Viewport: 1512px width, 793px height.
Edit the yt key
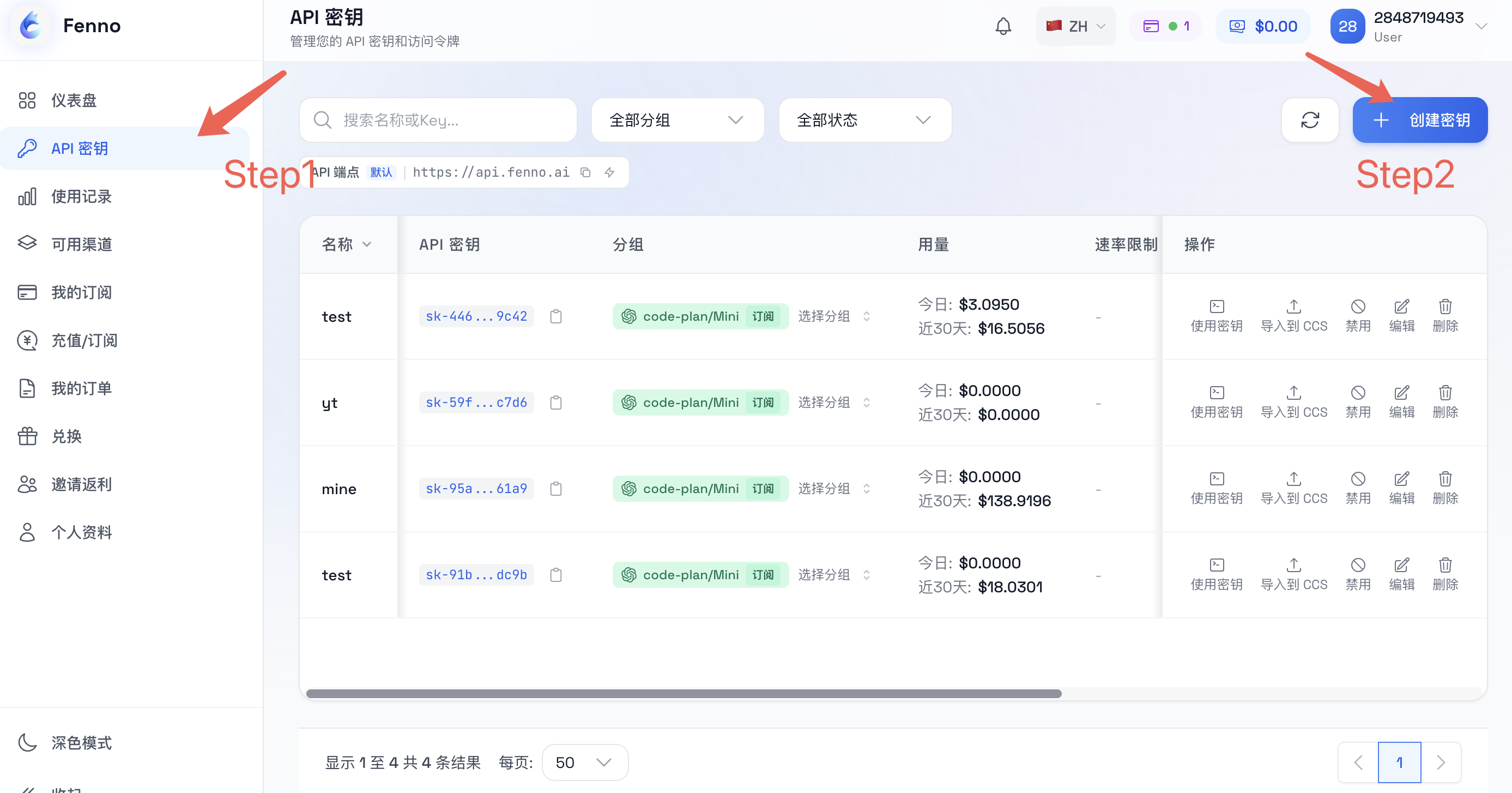pyautogui.click(x=1402, y=403)
